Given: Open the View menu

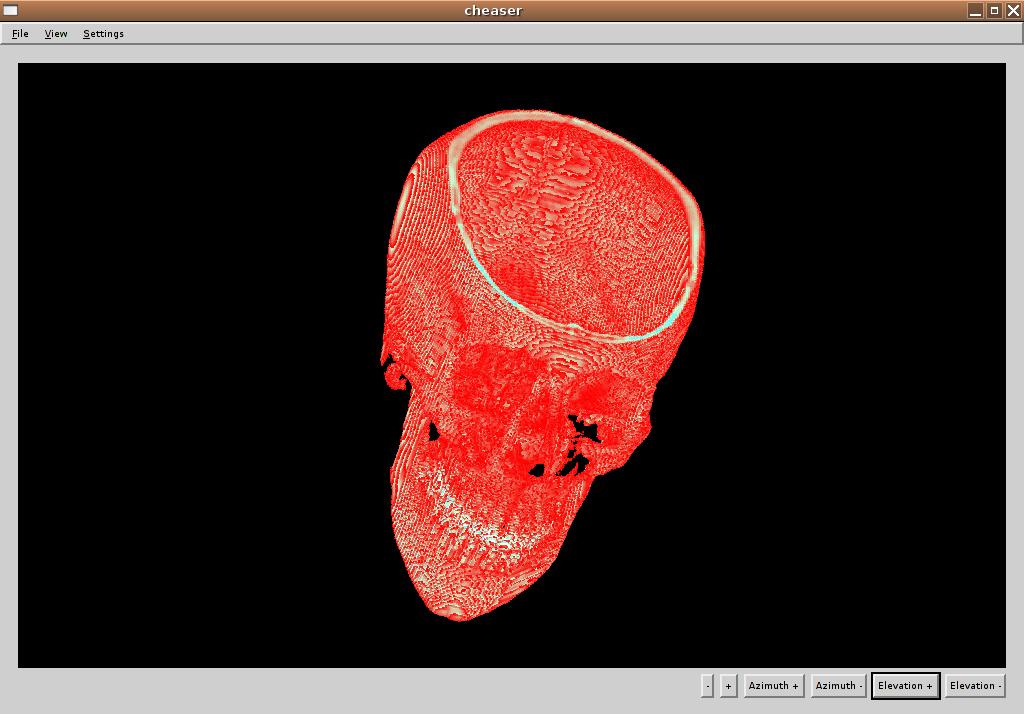Looking at the screenshot, I should tap(56, 34).
